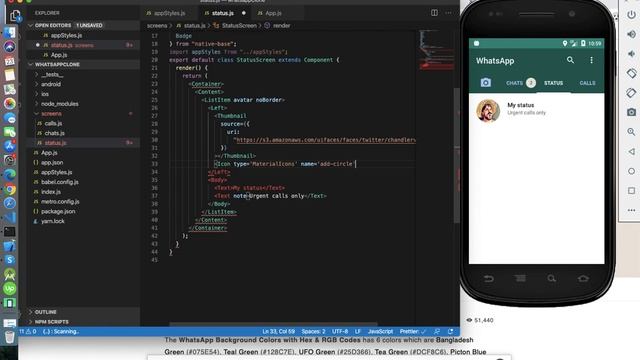Click the split editor icon

(434, 13)
